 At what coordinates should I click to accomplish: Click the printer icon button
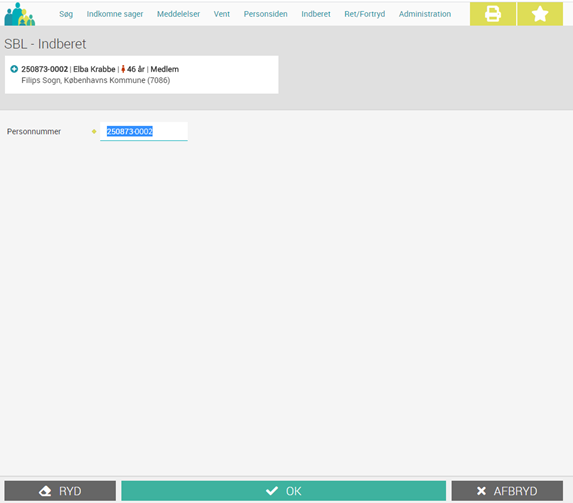tap(493, 14)
